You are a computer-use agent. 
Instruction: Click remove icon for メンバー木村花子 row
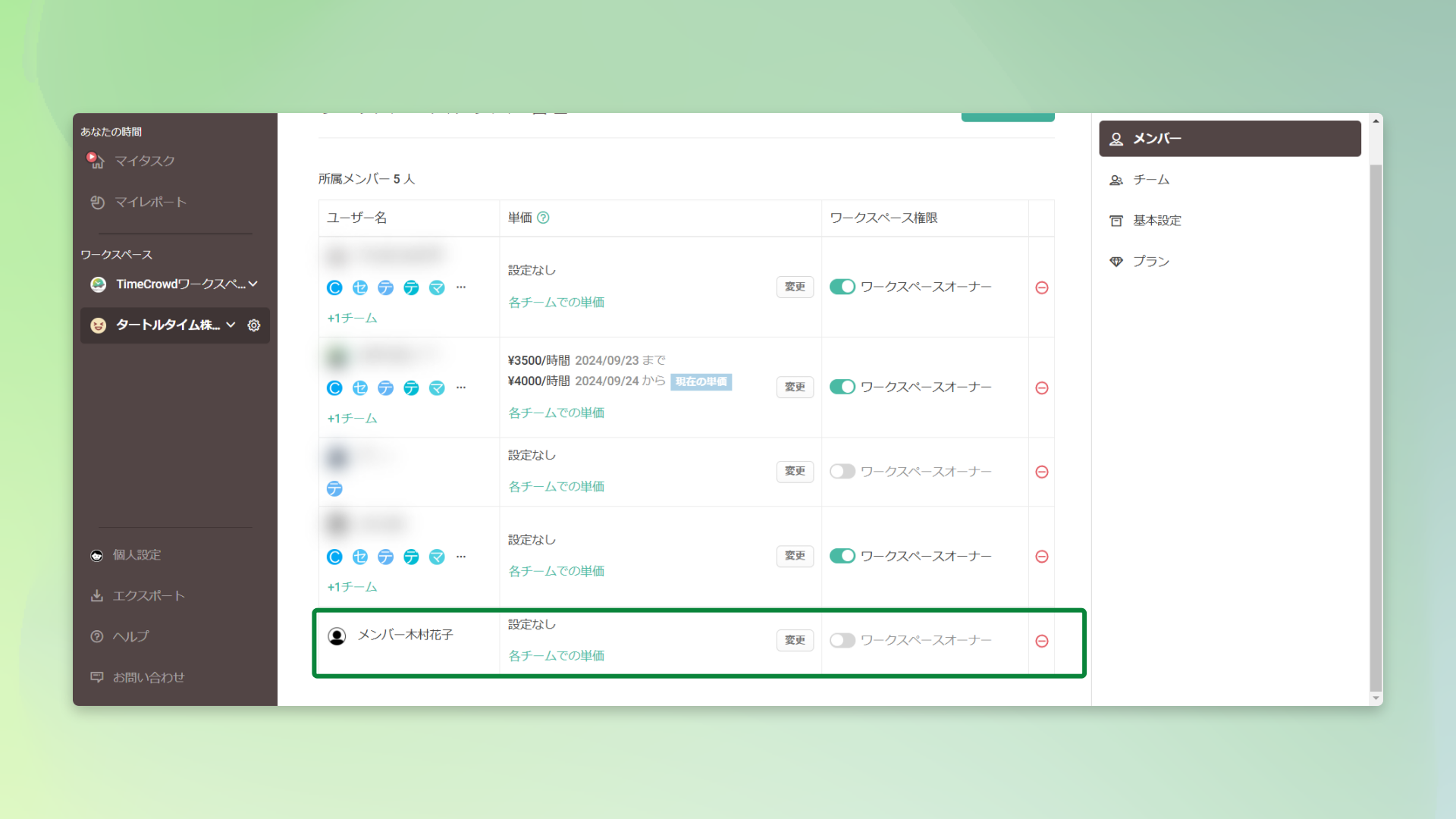[1042, 641]
